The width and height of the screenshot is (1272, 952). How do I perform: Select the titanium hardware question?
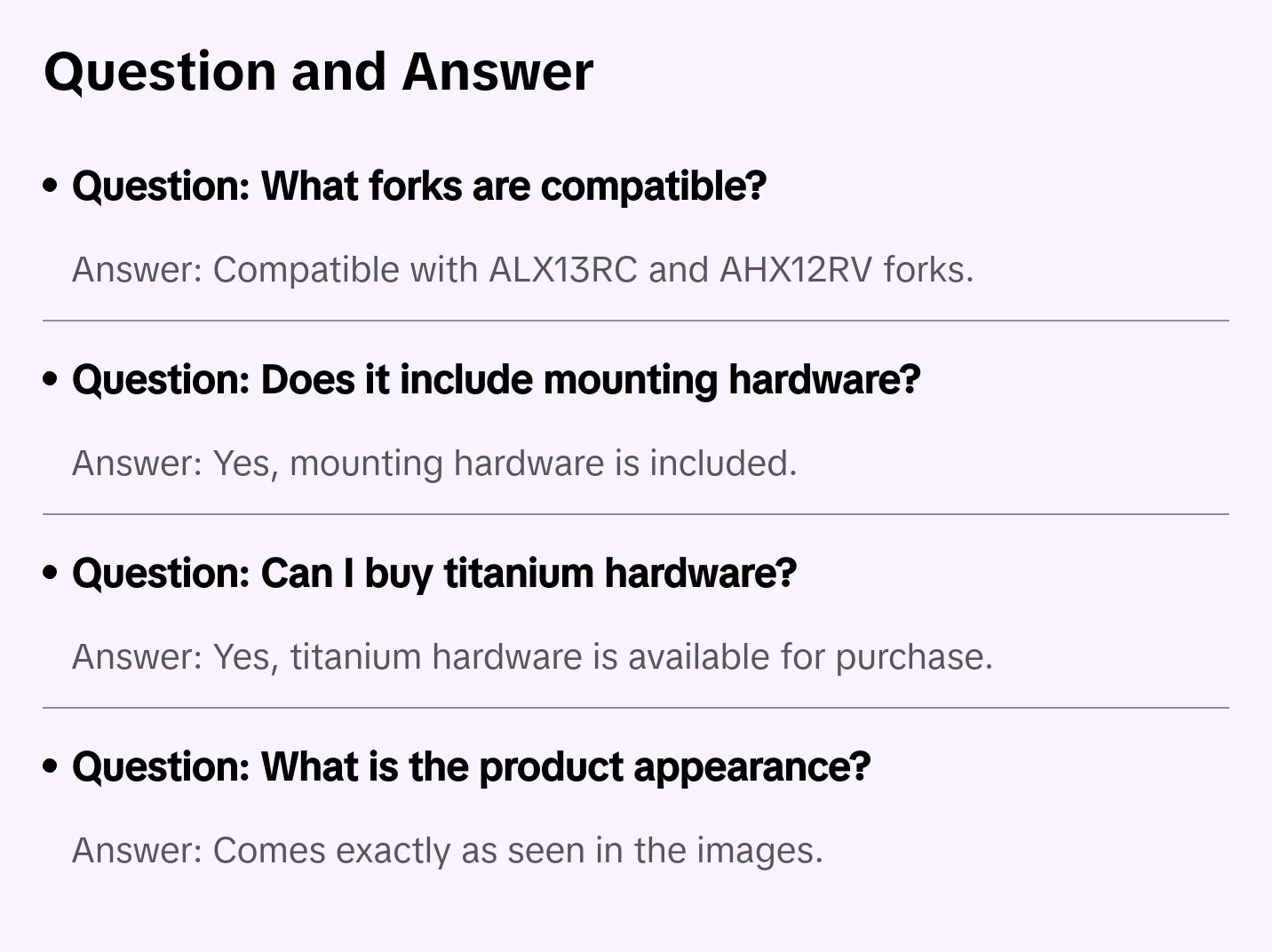(433, 573)
